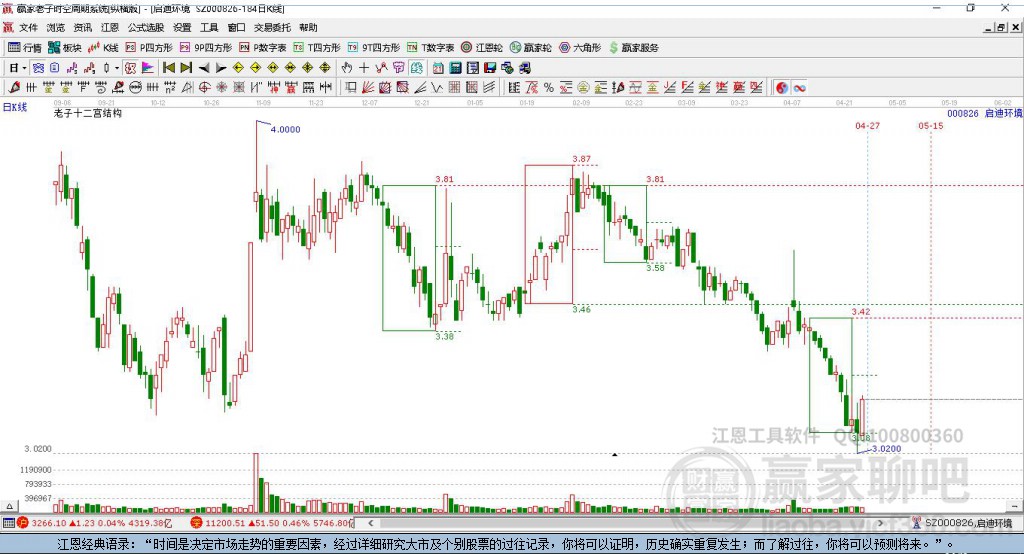Open the 资讯 menu
The image size is (1024, 554).
pyautogui.click(x=82, y=27)
